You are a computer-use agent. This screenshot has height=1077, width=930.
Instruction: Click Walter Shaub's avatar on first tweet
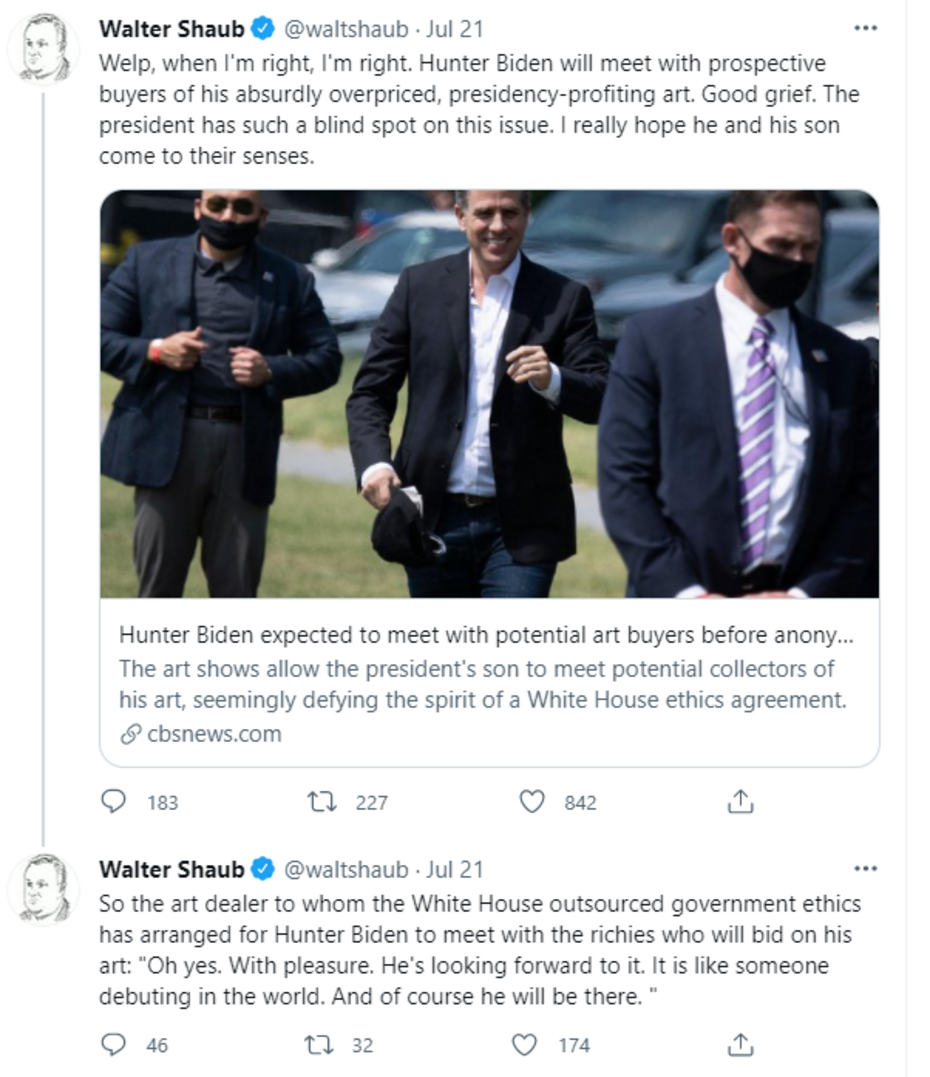pyautogui.click(x=45, y=47)
